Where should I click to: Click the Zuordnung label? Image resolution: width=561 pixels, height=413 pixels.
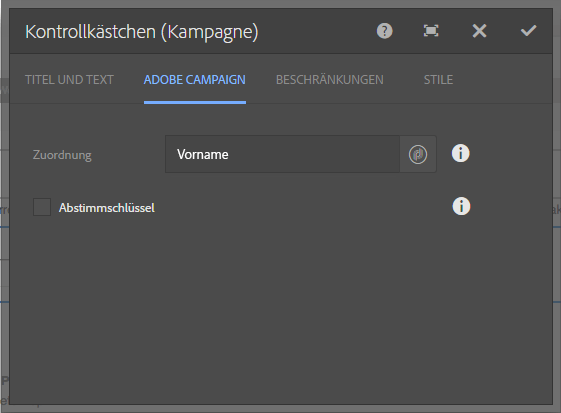coord(62,155)
